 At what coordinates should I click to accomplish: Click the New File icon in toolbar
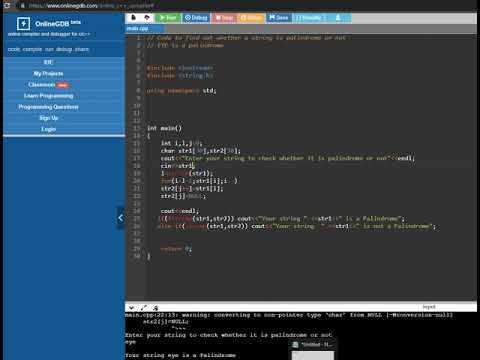[x=134, y=17]
